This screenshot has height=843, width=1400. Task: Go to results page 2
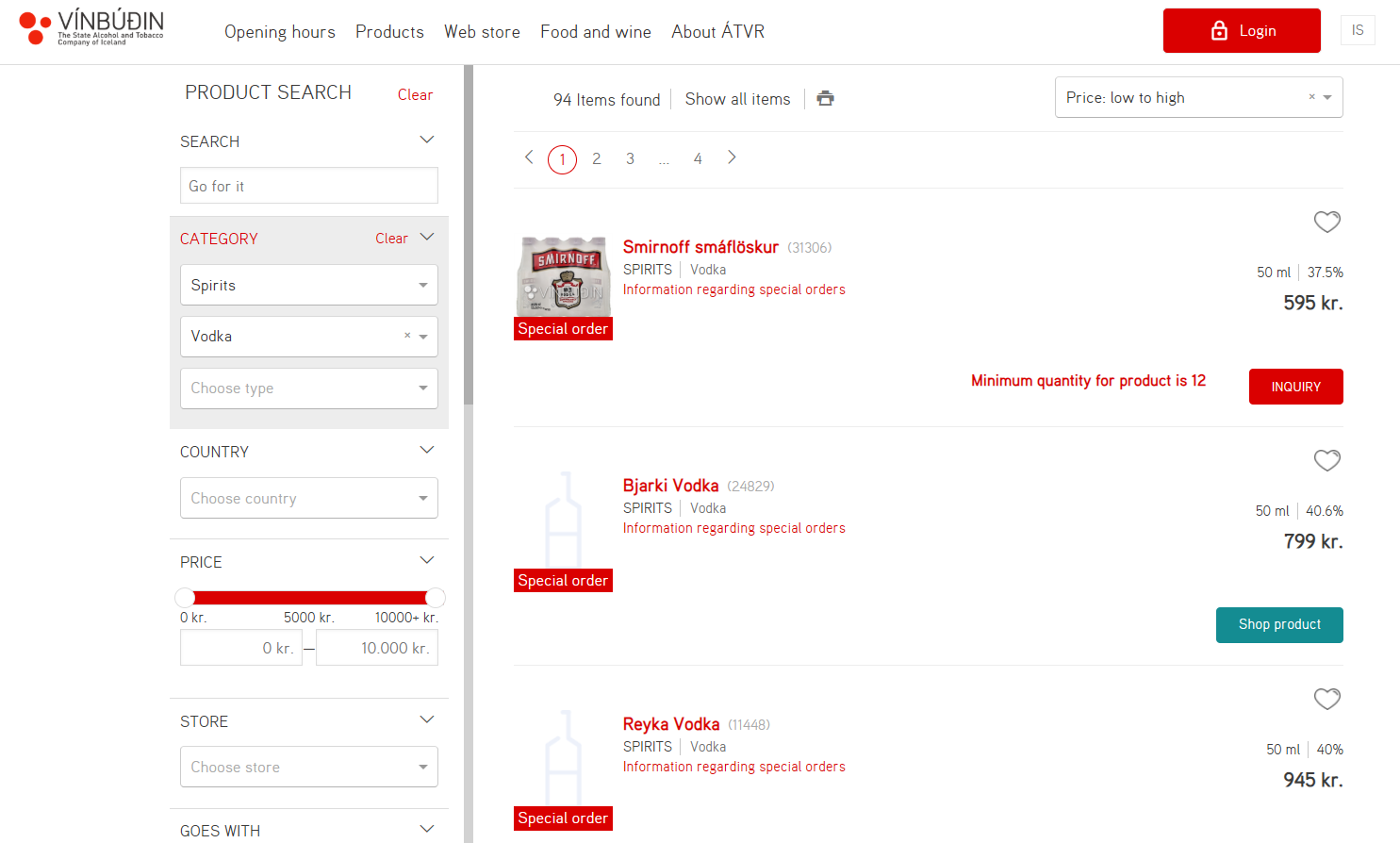pos(596,158)
